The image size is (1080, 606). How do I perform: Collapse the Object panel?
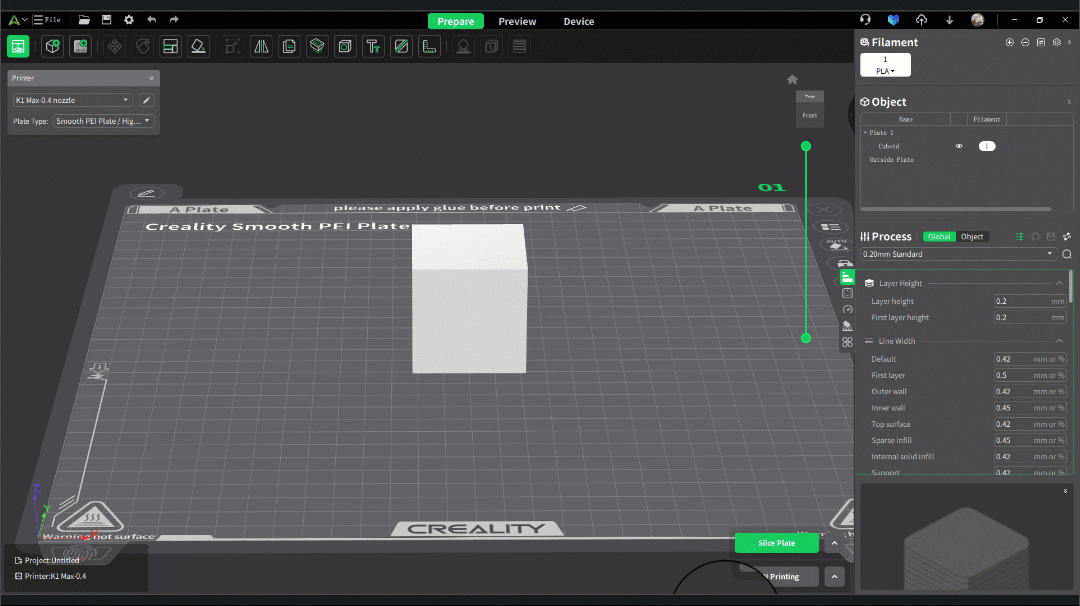click(1069, 102)
